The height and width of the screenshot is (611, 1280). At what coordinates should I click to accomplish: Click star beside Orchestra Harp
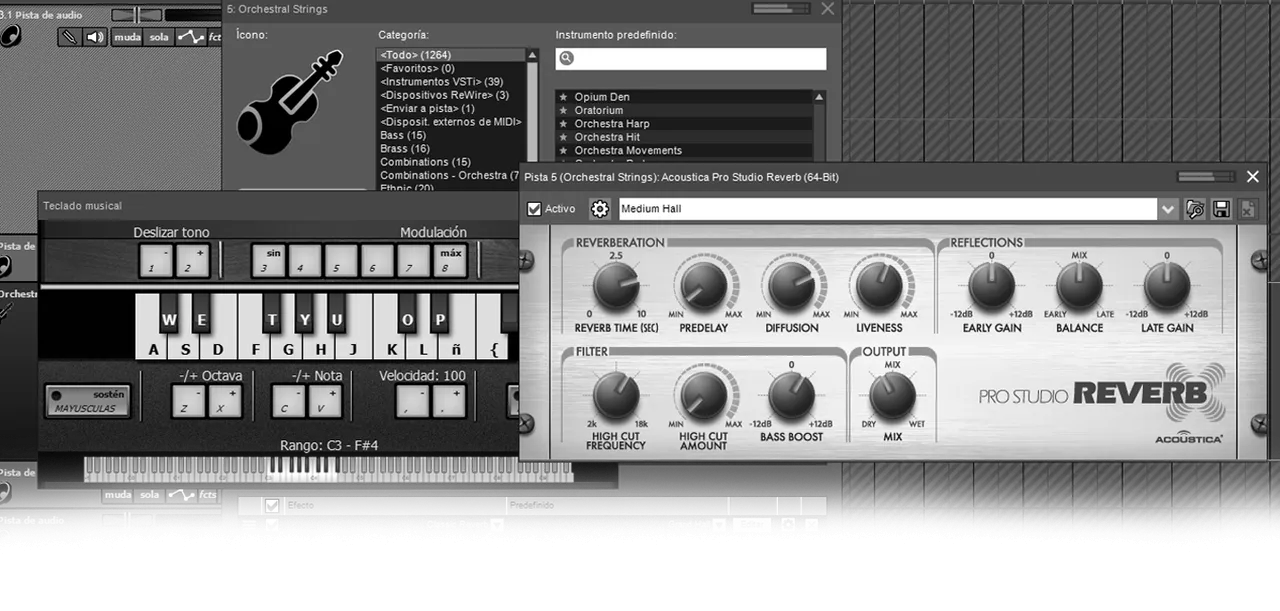point(564,124)
